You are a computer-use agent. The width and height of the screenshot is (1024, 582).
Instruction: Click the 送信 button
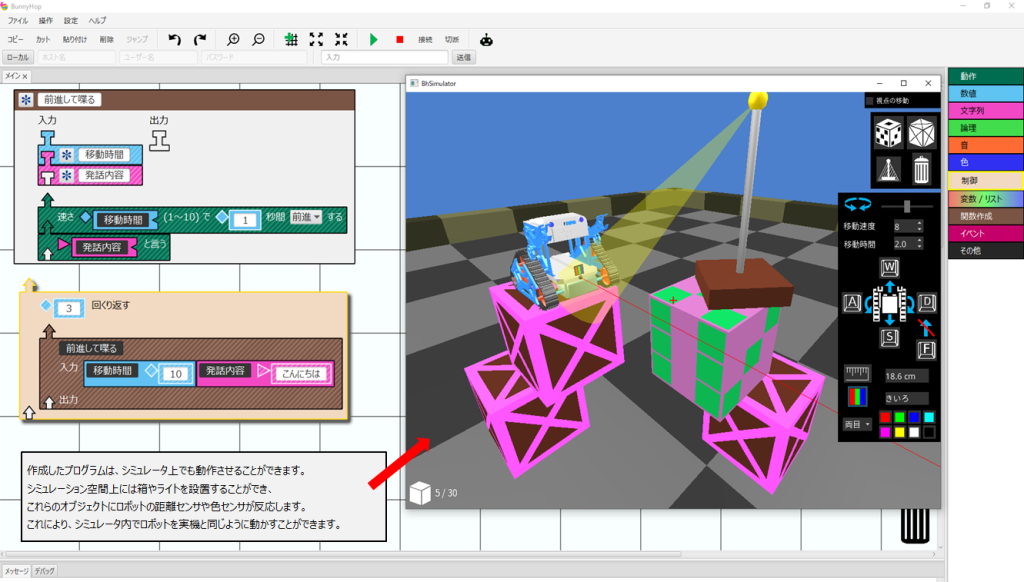(x=464, y=58)
